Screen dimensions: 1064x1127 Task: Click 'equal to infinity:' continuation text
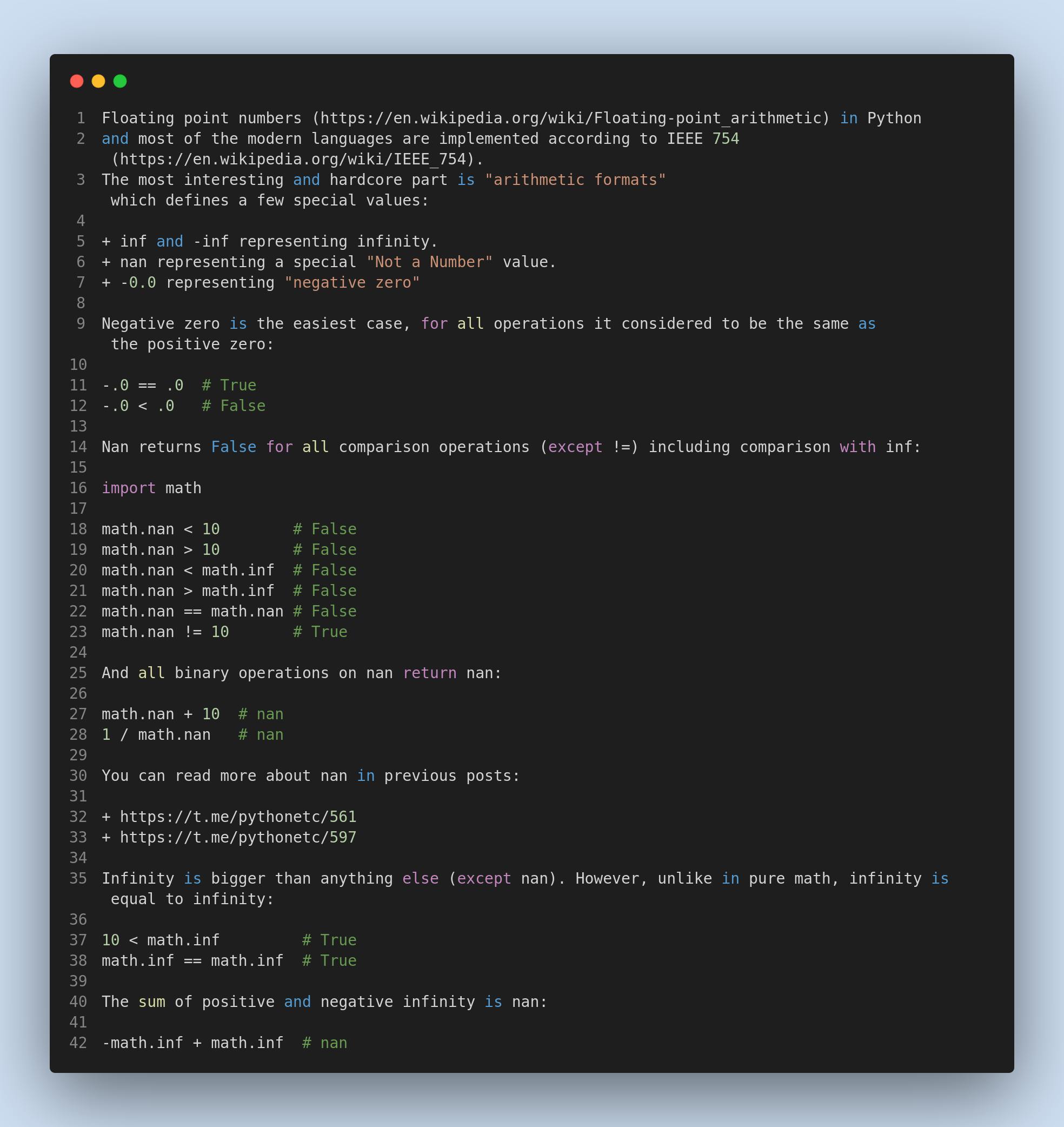[192, 899]
